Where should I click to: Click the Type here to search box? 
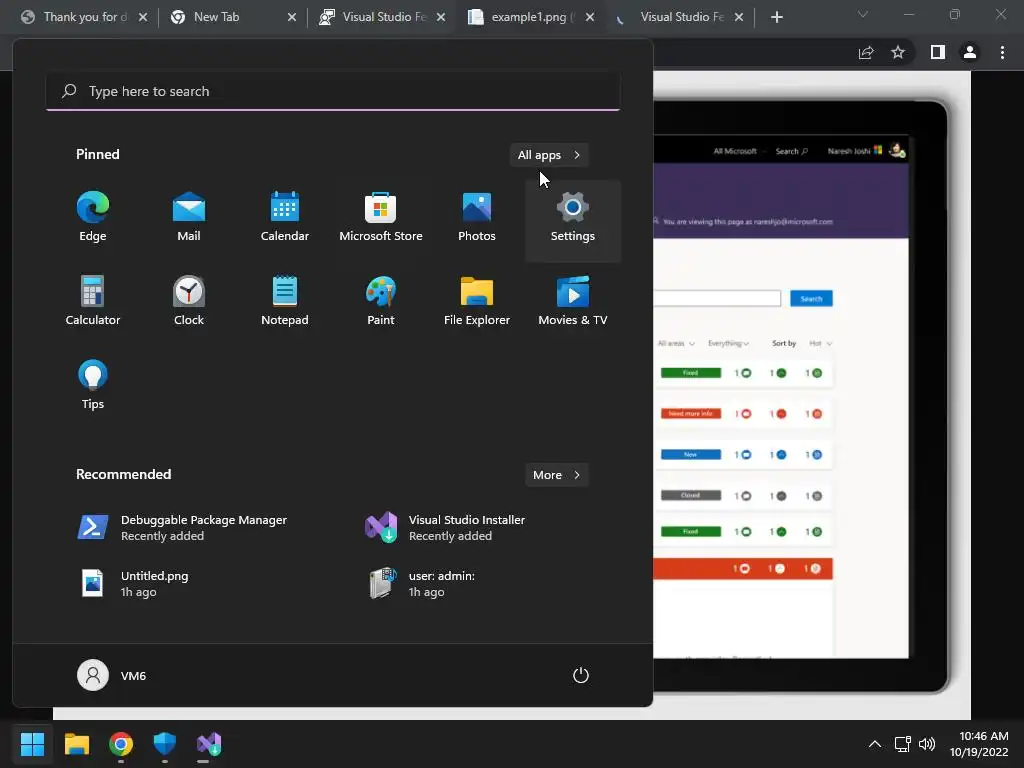[333, 91]
